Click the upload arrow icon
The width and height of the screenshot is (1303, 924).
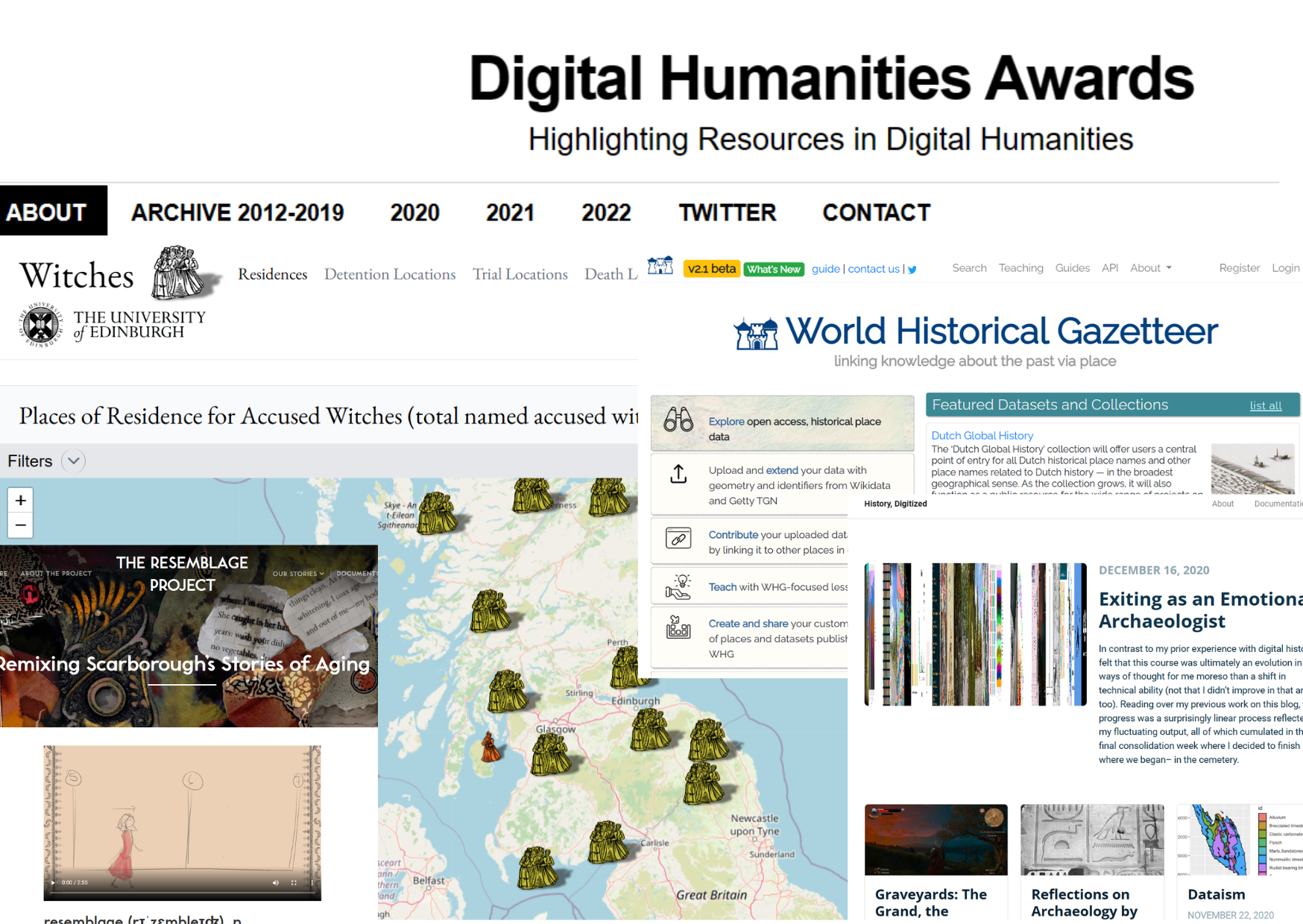tap(678, 474)
